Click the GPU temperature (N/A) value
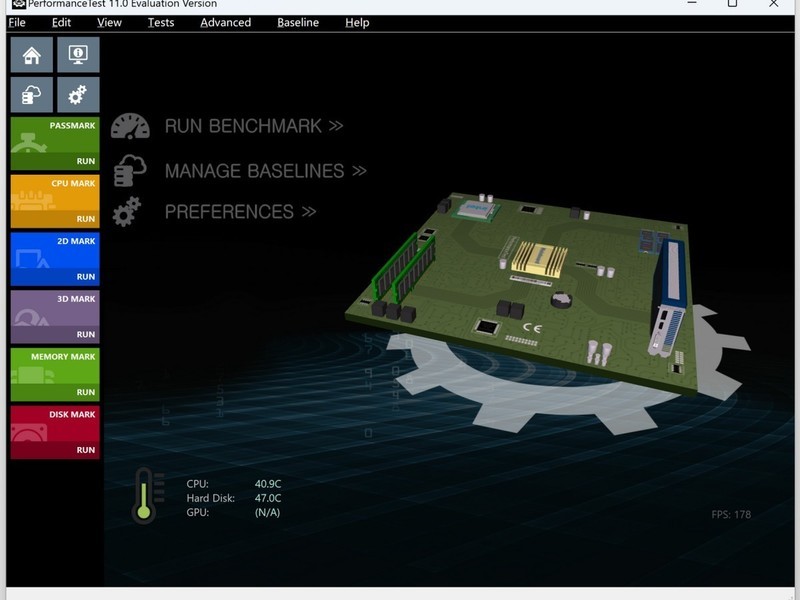This screenshot has height=600, width=800. (x=267, y=512)
